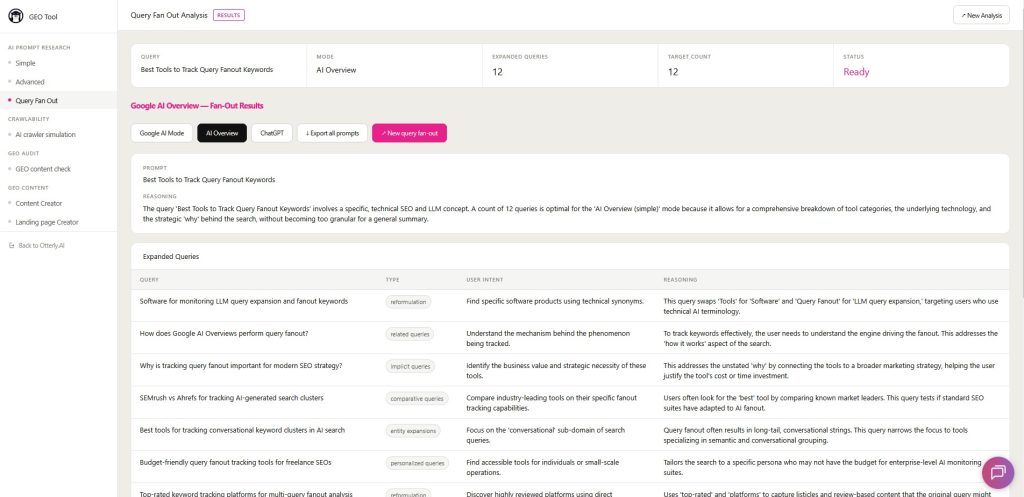Open the chat widget bubble

(998, 473)
